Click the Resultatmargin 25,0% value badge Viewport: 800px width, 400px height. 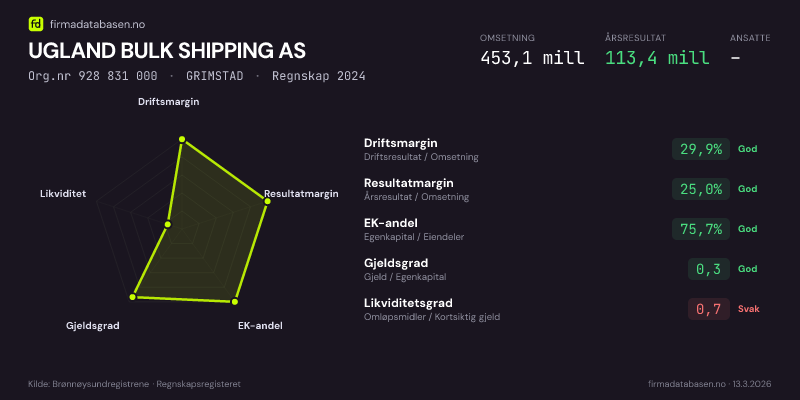tap(701, 189)
